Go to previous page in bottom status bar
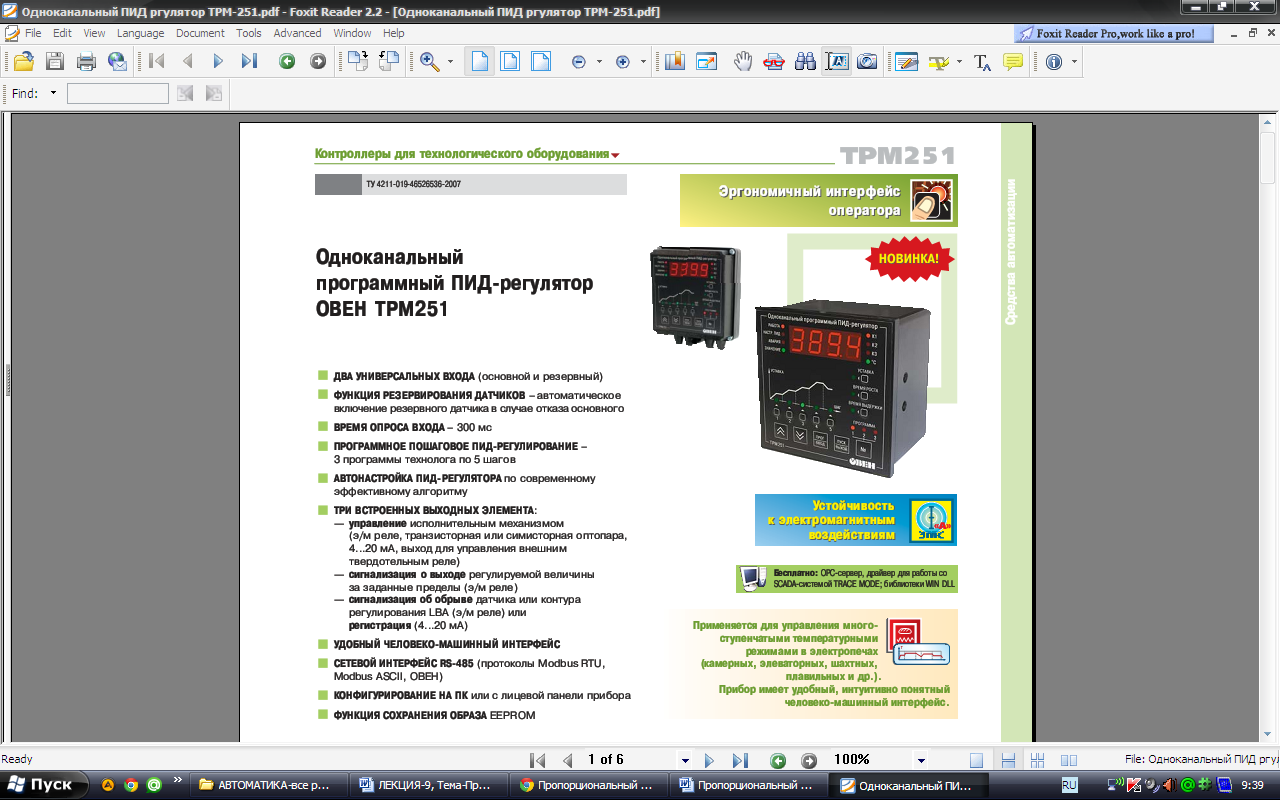Image resolution: width=1280 pixels, height=800 pixels. click(x=567, y=760)
